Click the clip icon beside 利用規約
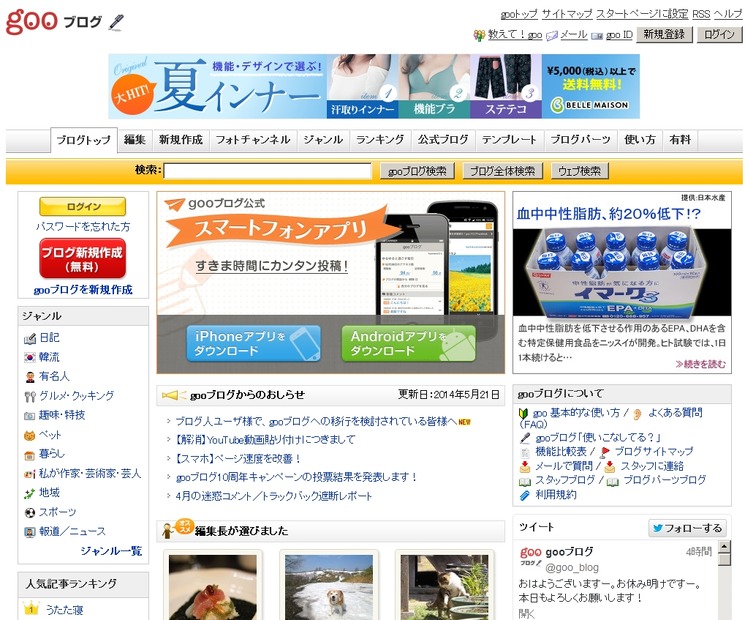Image resolution: width=745 pixels, height=620 pixels. [525, 496]
